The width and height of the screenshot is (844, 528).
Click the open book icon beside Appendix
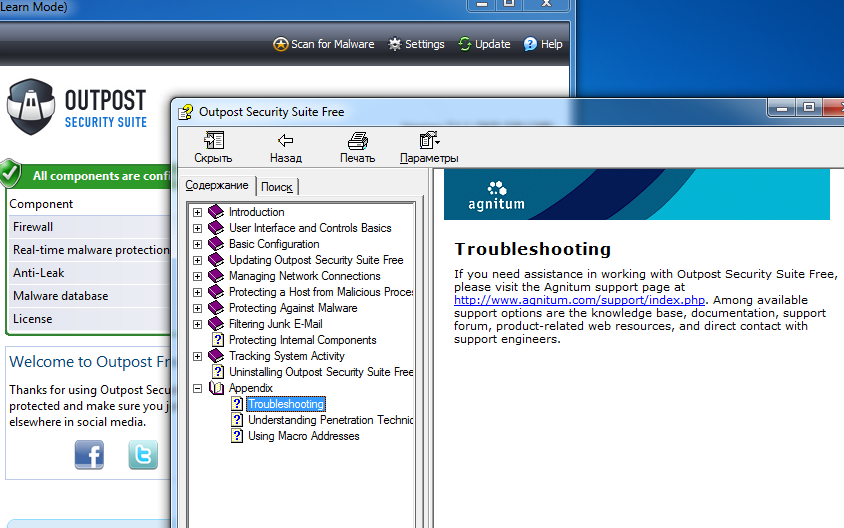point(216,388)
